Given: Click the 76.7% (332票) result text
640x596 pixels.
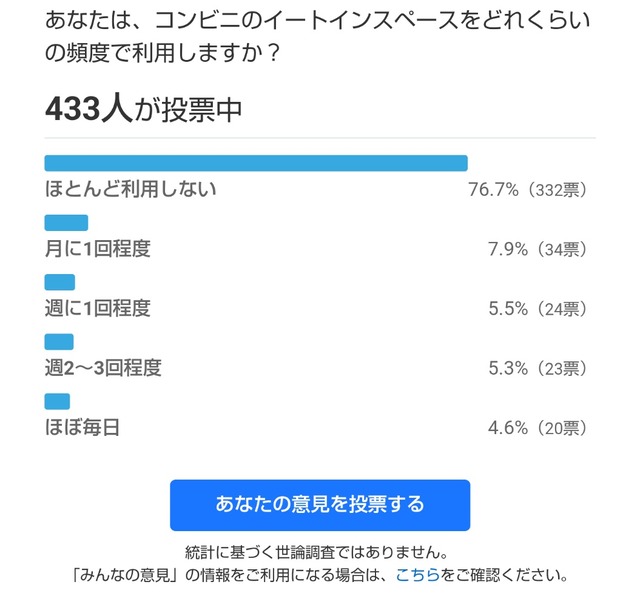Looking at the screenshot, I should point(527,189).
